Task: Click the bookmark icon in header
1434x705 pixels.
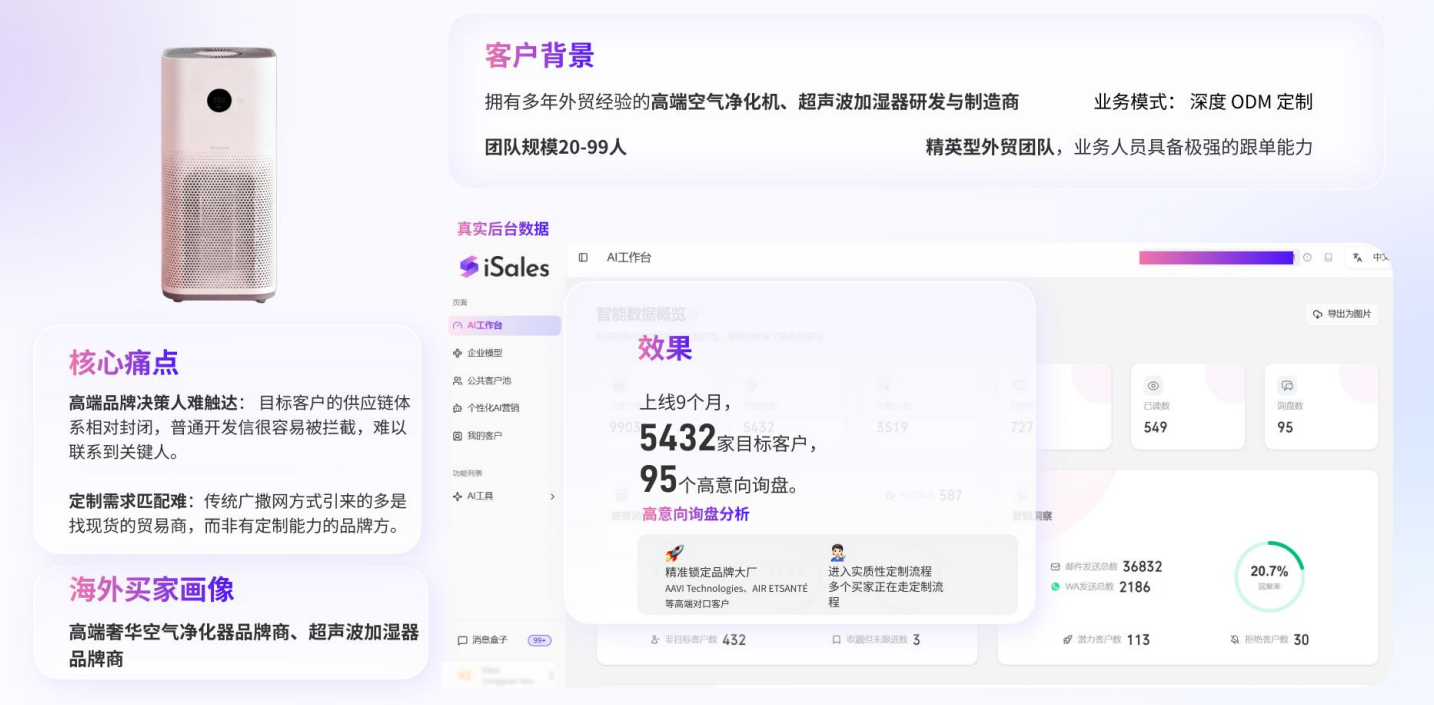Action: (x=1328, y=258)
